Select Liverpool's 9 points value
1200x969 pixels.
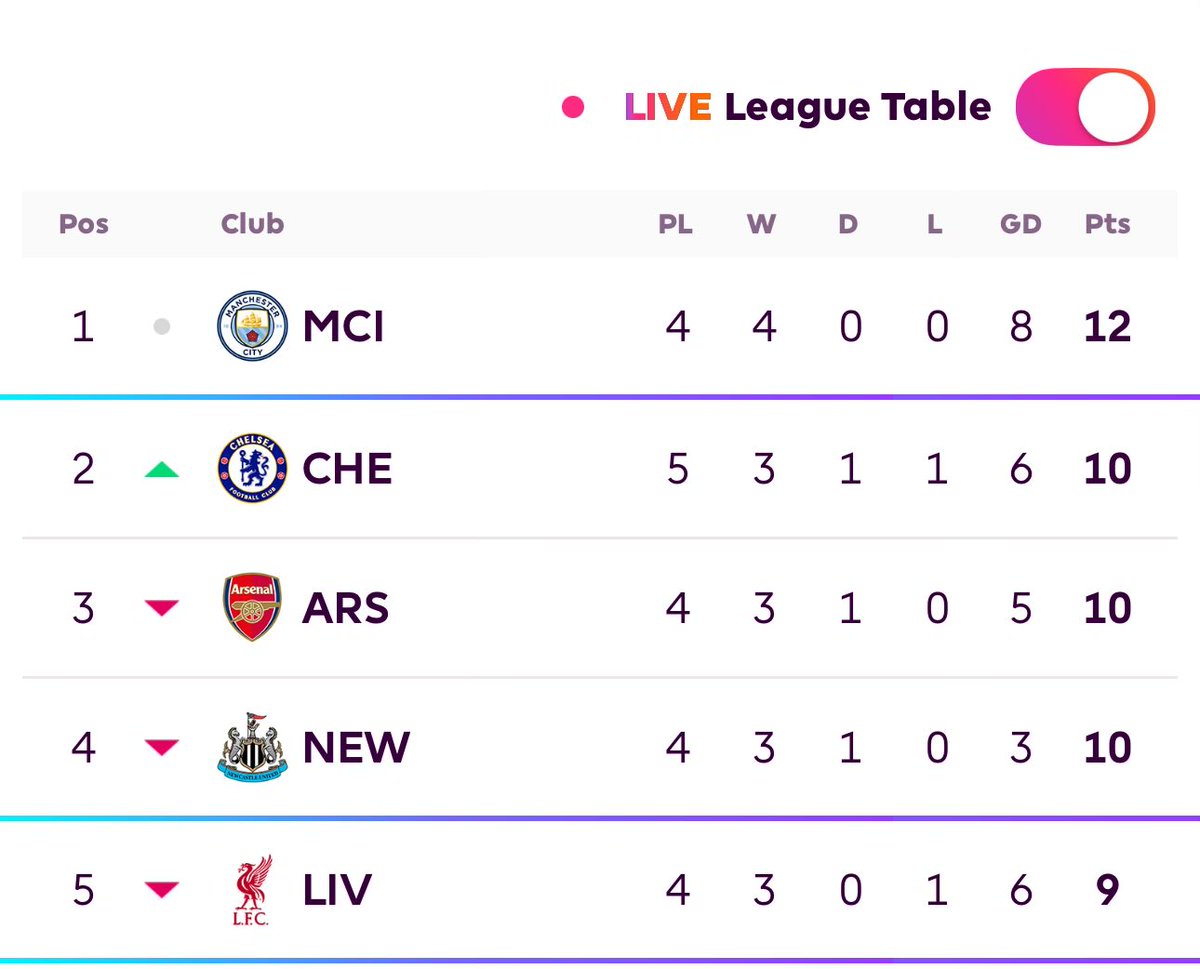click(x=1107, y=889)
